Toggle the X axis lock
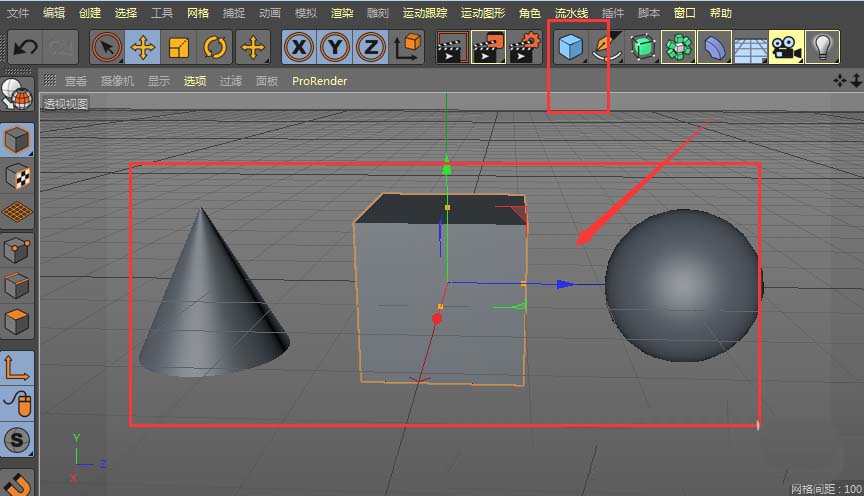 [299, 47]
